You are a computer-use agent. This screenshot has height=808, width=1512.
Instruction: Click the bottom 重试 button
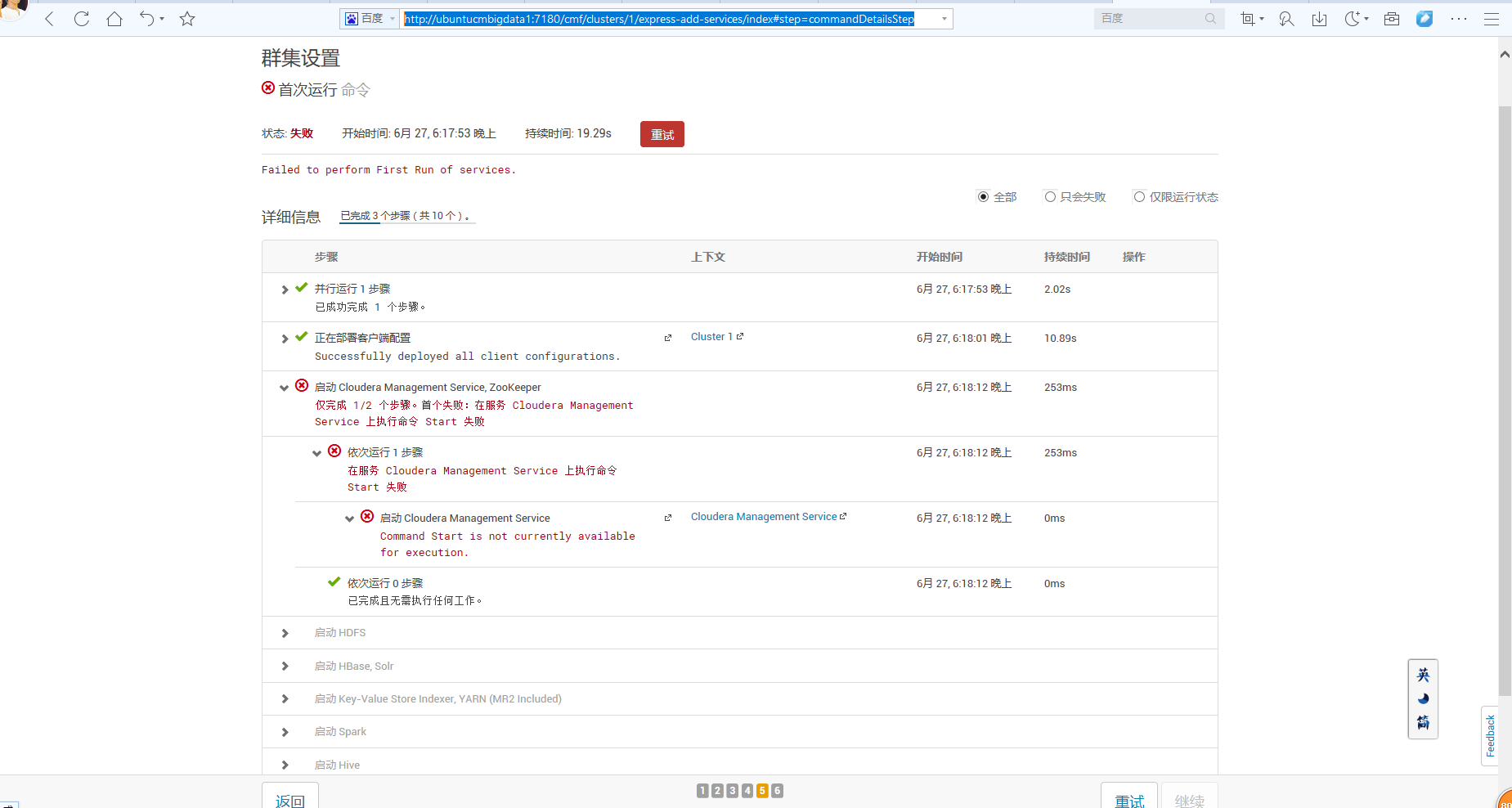[1129, 796]
